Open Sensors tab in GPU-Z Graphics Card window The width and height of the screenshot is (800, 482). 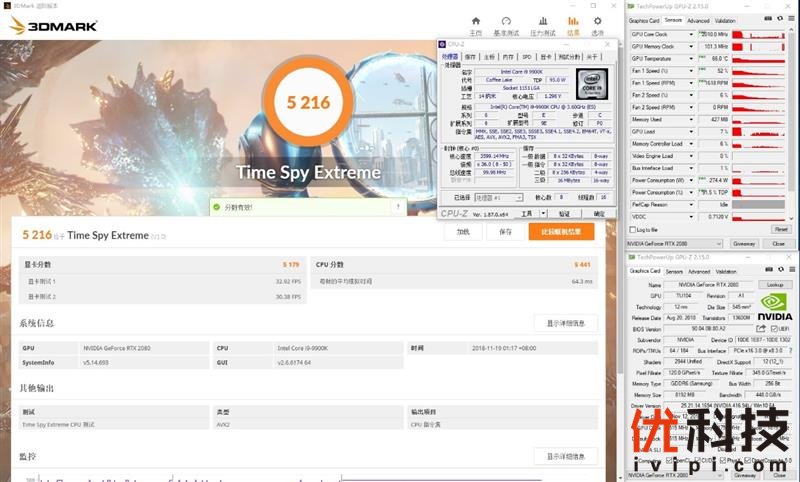click(x=674, y=271)
